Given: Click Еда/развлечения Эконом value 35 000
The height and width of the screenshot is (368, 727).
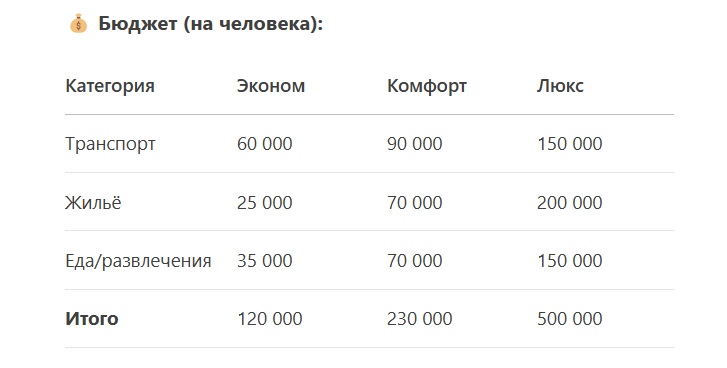Looking at the screenshot, I should click(x=265, y=260).
